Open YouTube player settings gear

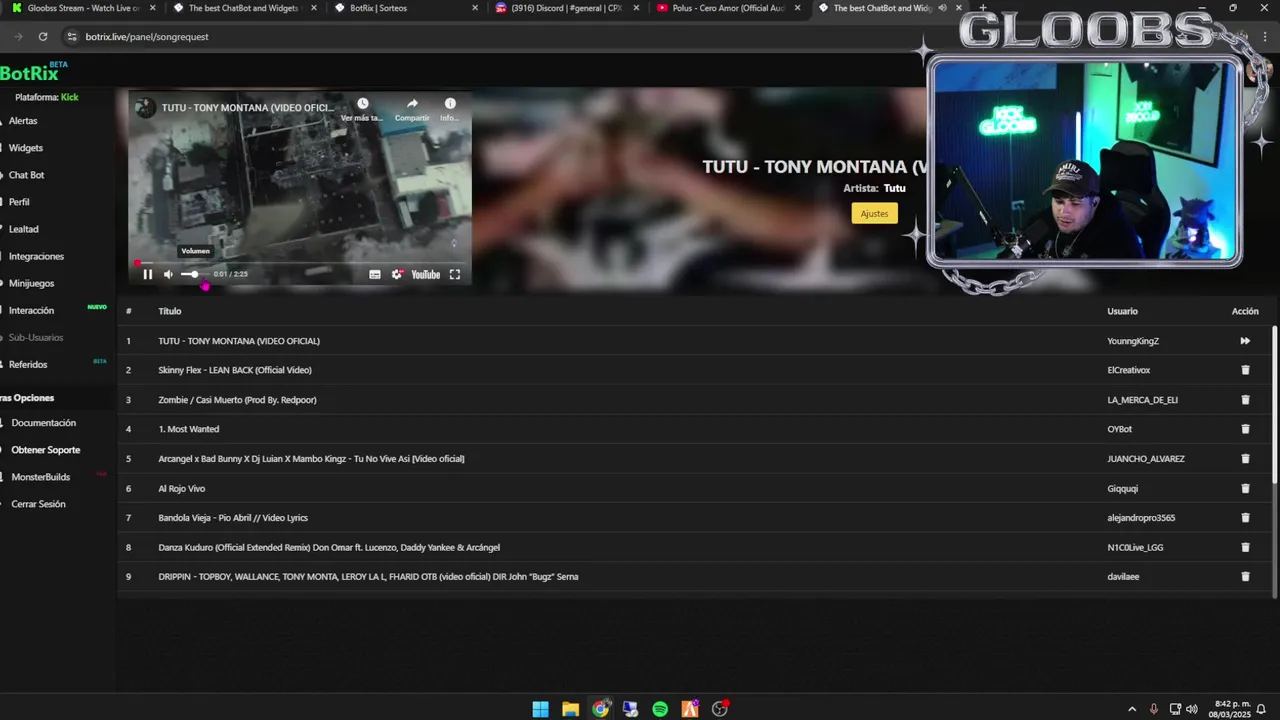point(397,274)
